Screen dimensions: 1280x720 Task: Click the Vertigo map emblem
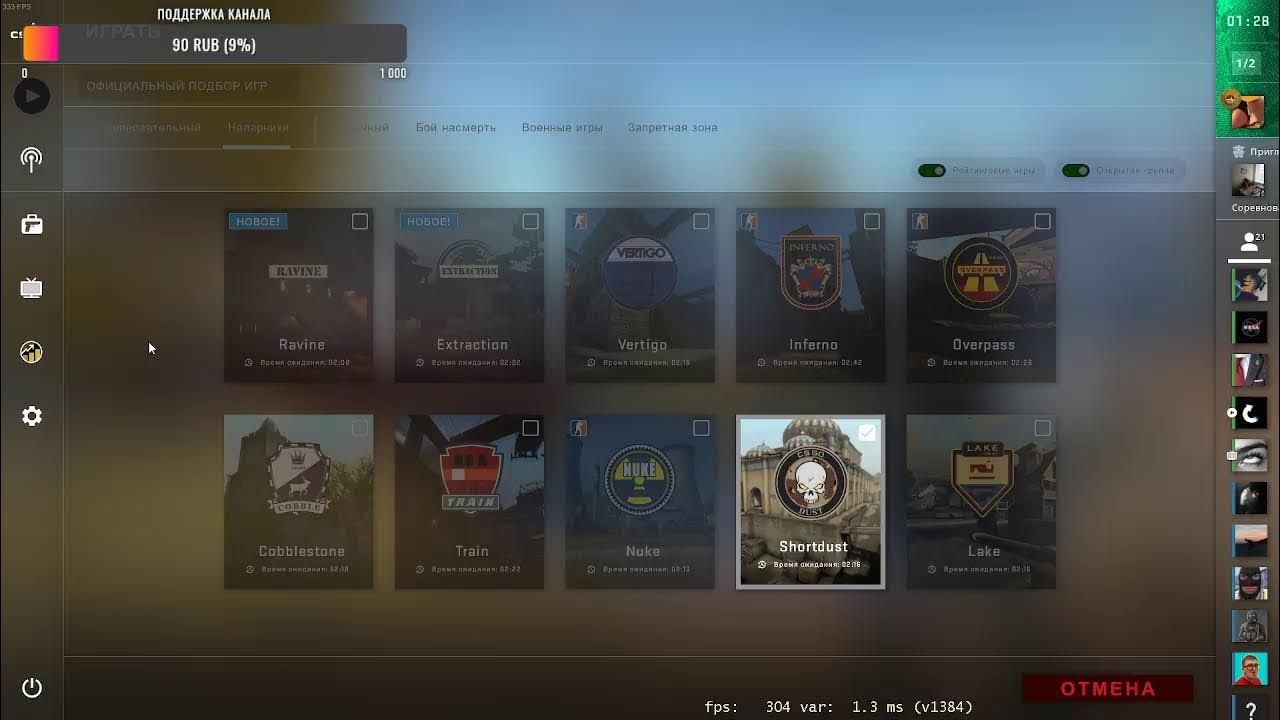(x=642, y=273)
